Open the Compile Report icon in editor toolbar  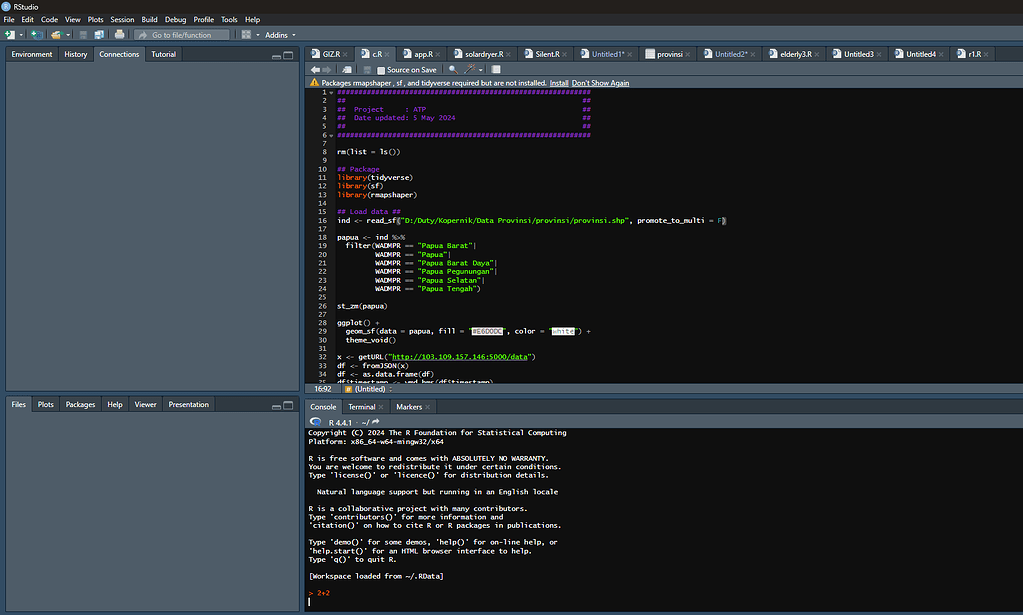[x=495, y=69]
